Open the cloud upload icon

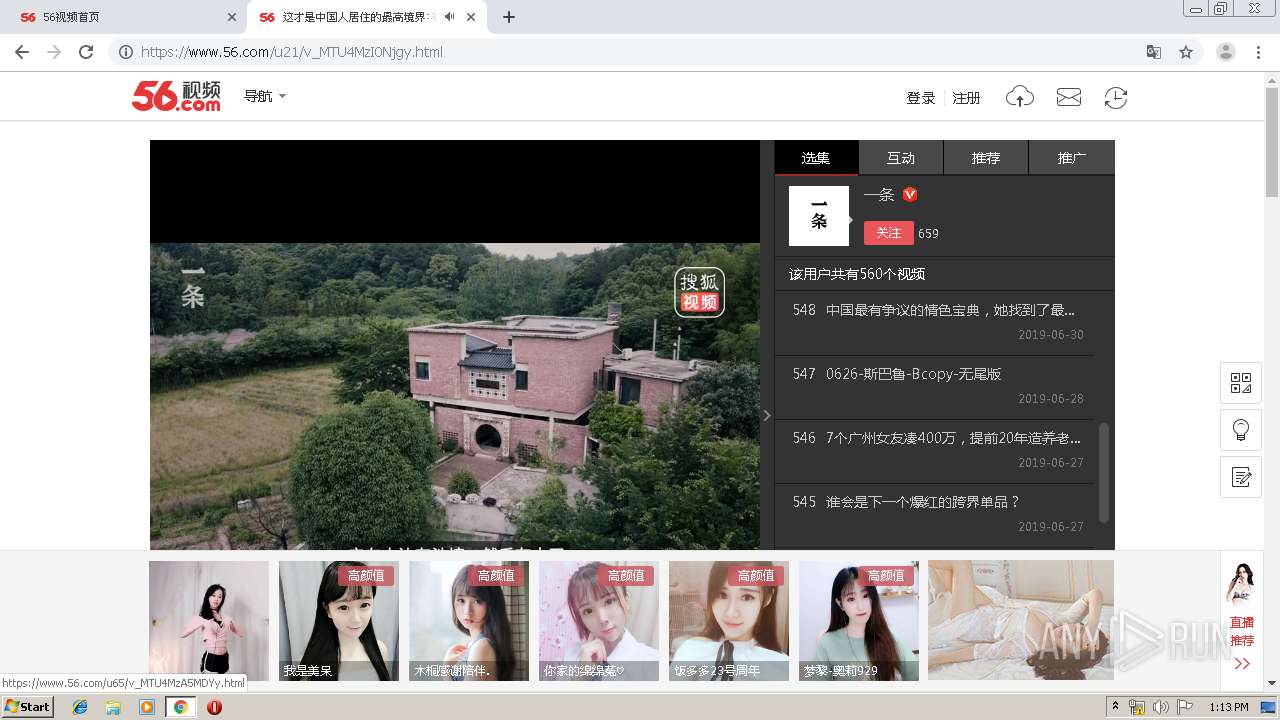tap(1020, 97)
